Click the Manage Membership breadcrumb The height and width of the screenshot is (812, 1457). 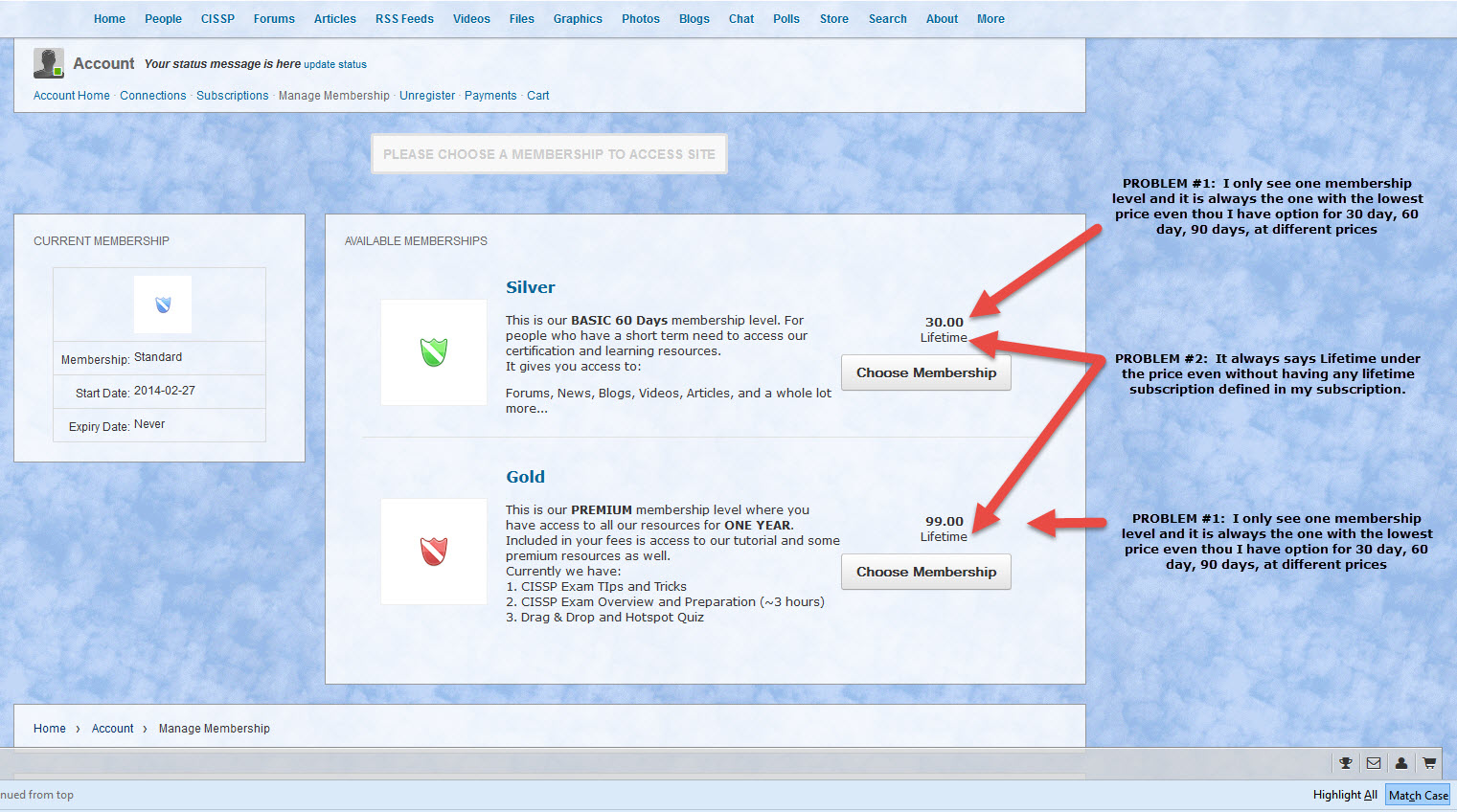coord(215,729)
